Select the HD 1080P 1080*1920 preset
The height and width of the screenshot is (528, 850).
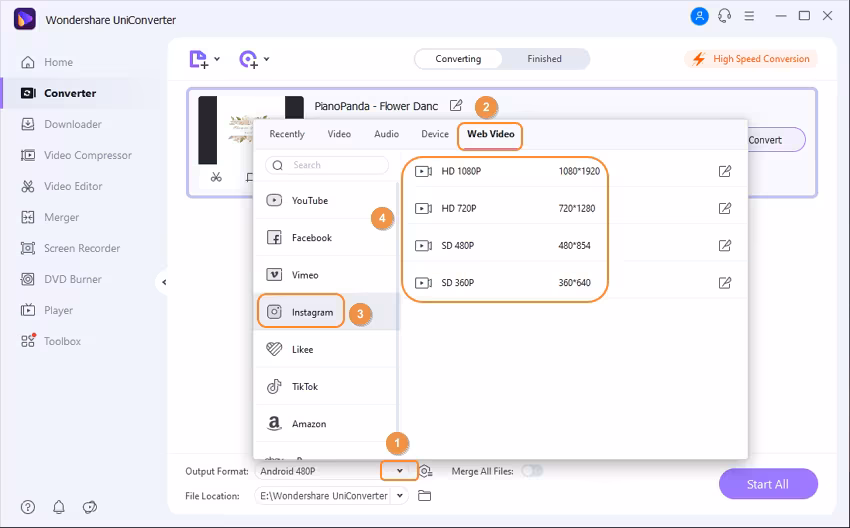click(574, 171)
